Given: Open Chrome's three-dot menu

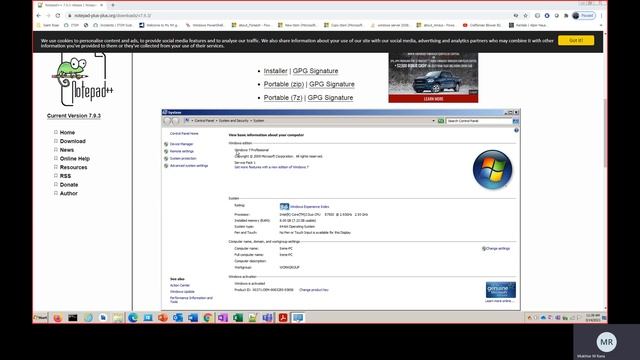Looking at the screenshot, I should [601, 16].
